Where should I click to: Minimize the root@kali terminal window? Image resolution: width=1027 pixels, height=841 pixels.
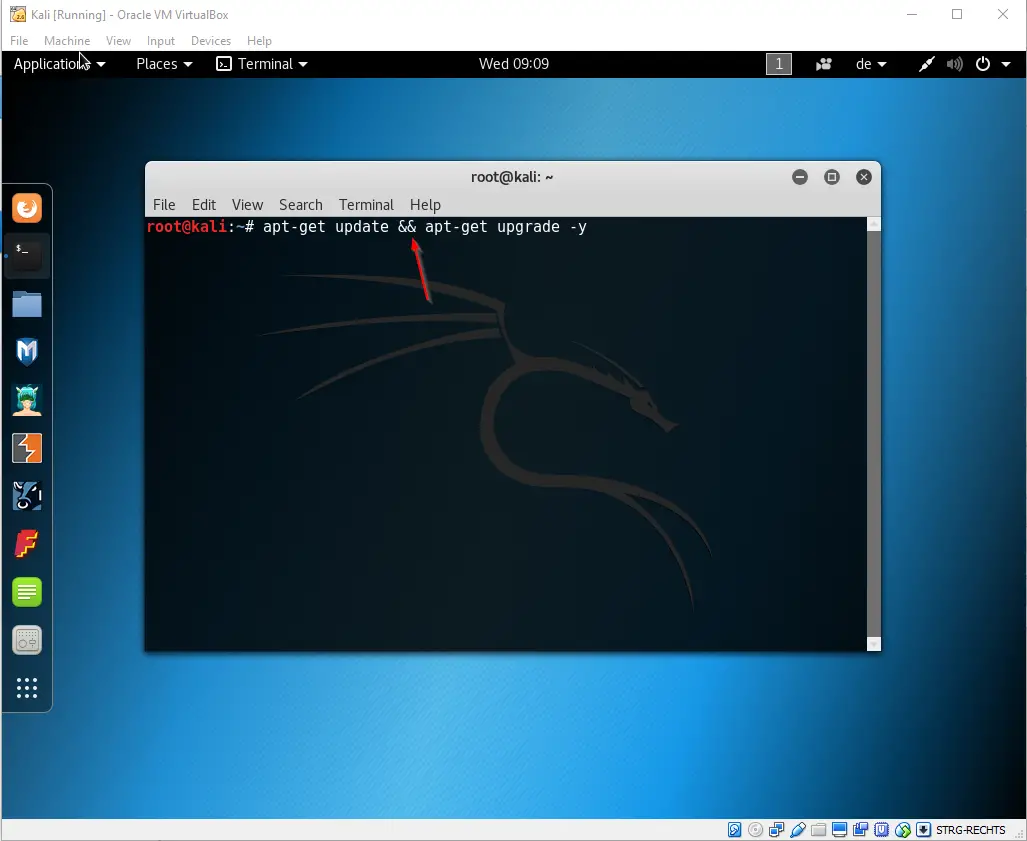coord(800,177)
